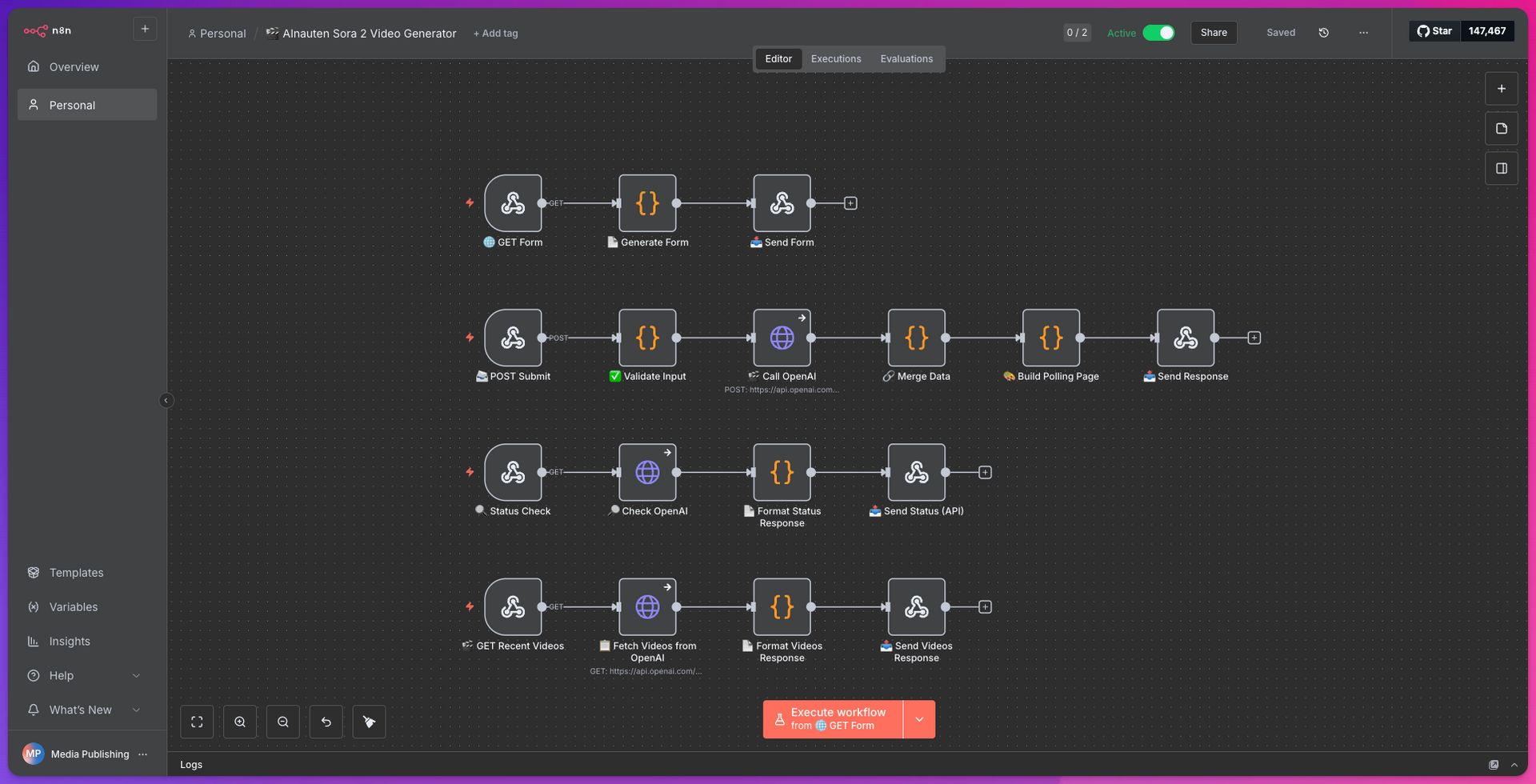The image size is (1536, 784).
Task: Click the Media Publishing user avatar
Action: (x=33, y=754)
